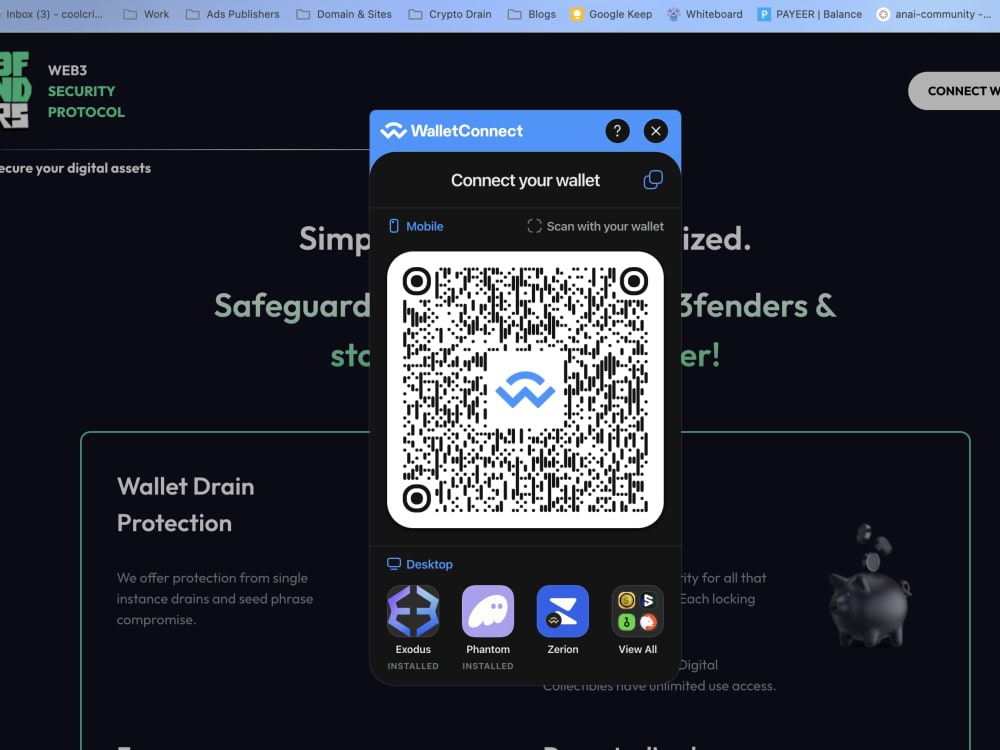Open the Ads Publishers bookmark folder
The image size is (1000, 750).
tap(233, 14)
